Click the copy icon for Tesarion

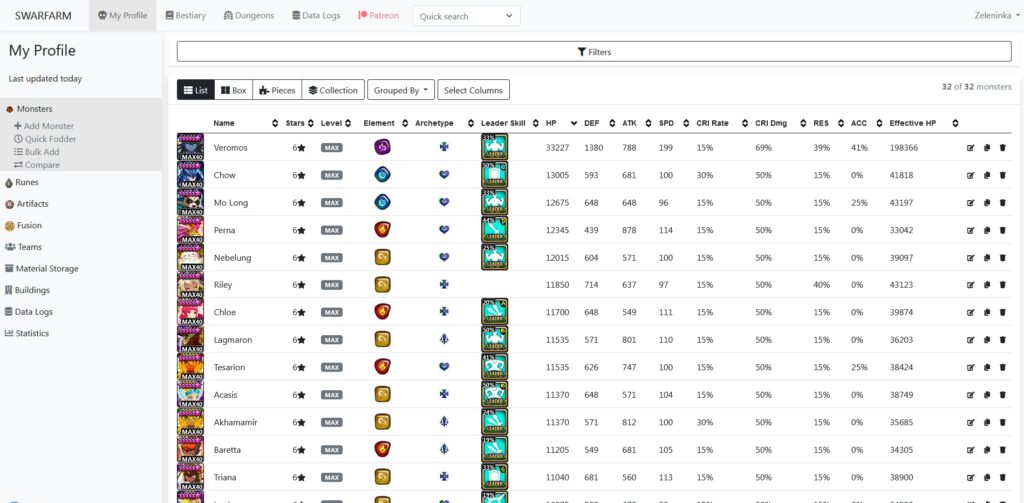tap(987, 367)
